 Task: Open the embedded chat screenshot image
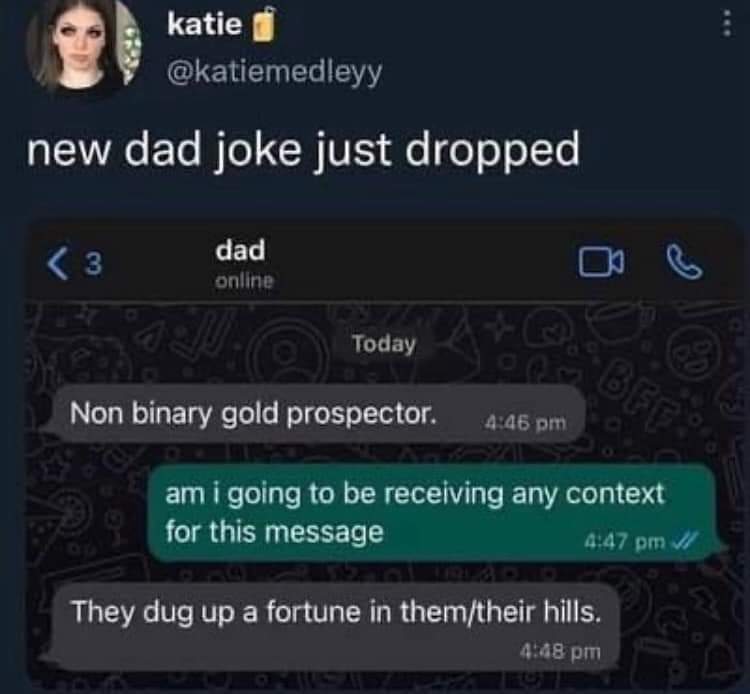coord(386,454)
